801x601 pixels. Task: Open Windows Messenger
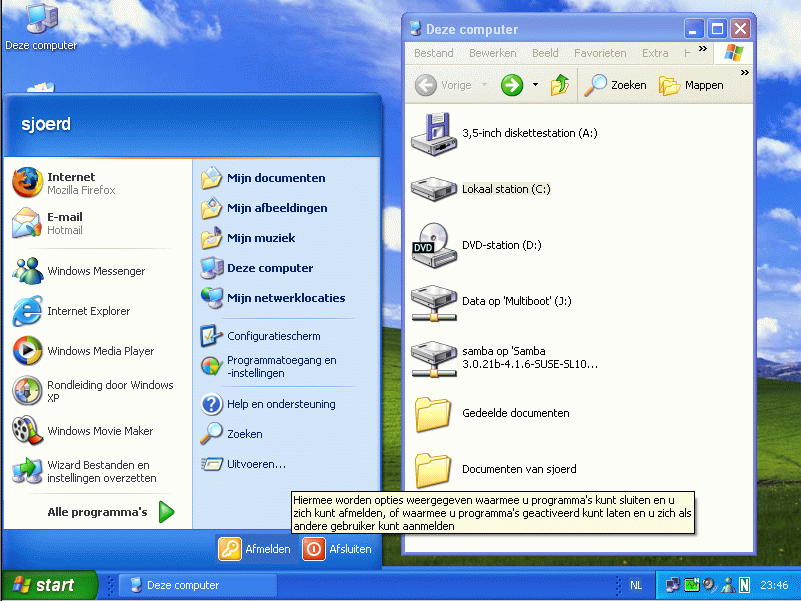(x=78, y=271)
